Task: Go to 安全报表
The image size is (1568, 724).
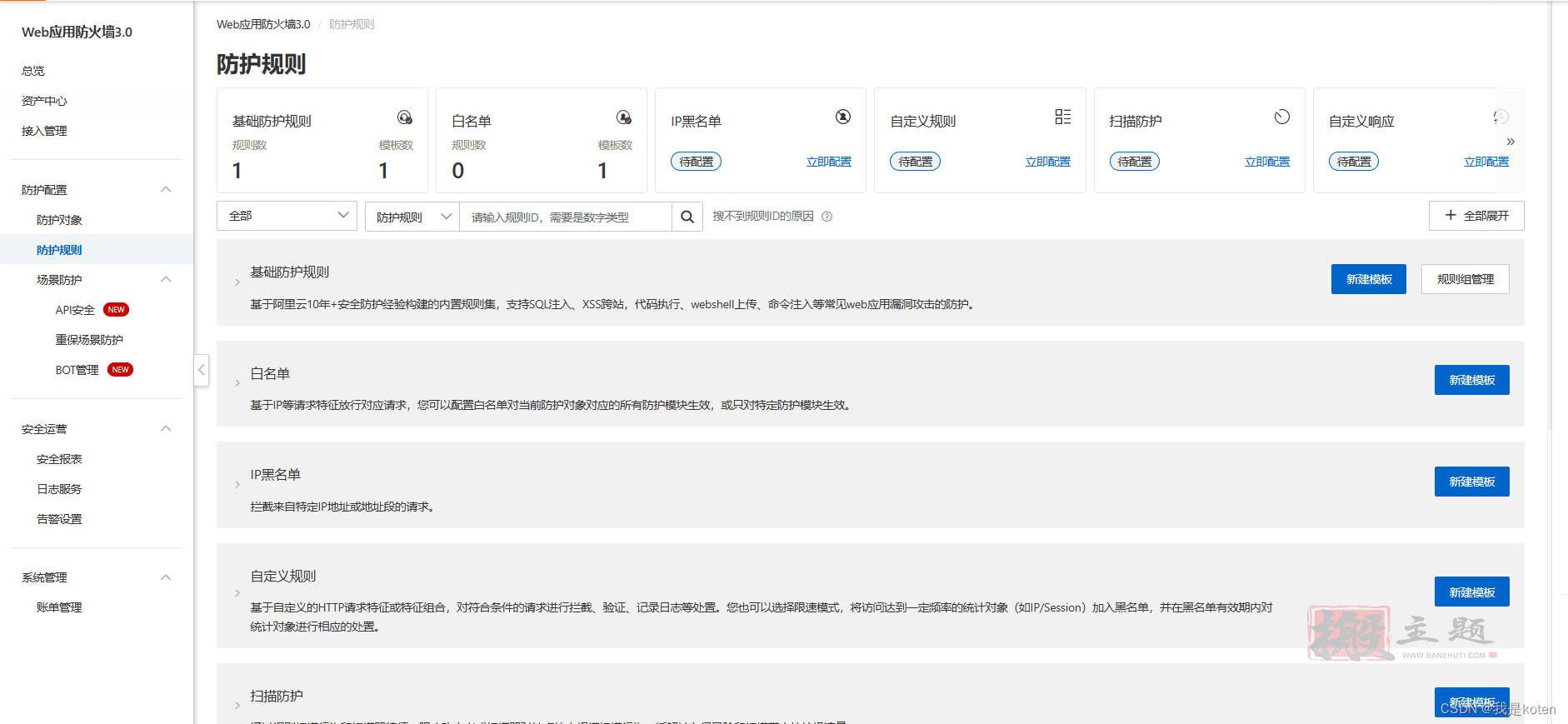Action: click(59, 459)
